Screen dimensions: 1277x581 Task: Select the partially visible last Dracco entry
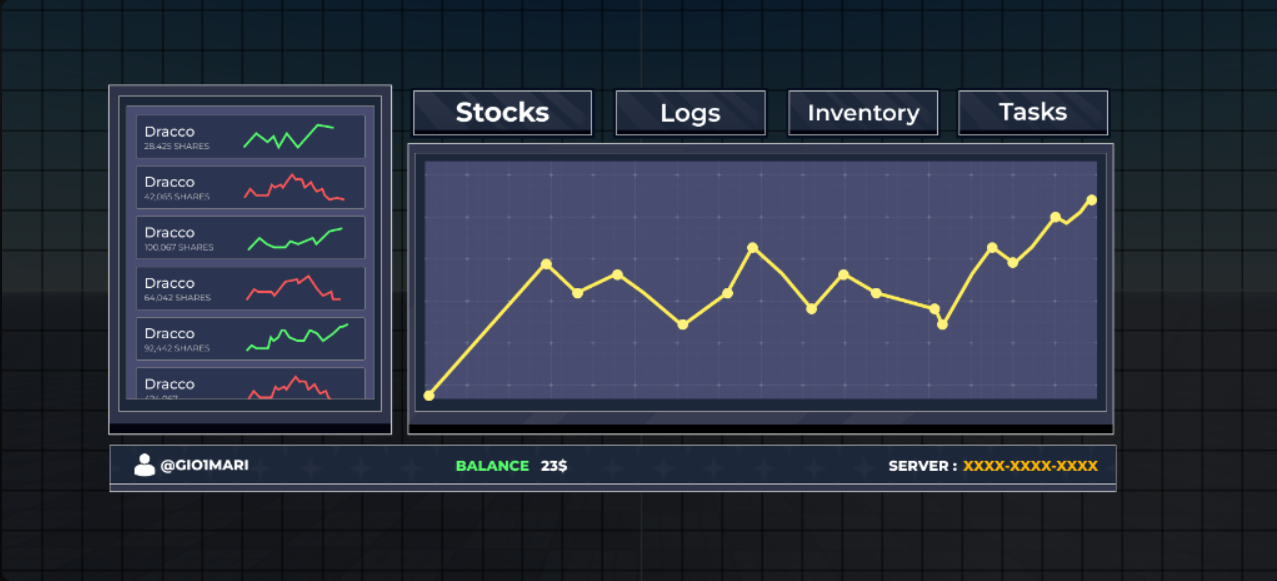pyautogui.click(x=251, y=384)
